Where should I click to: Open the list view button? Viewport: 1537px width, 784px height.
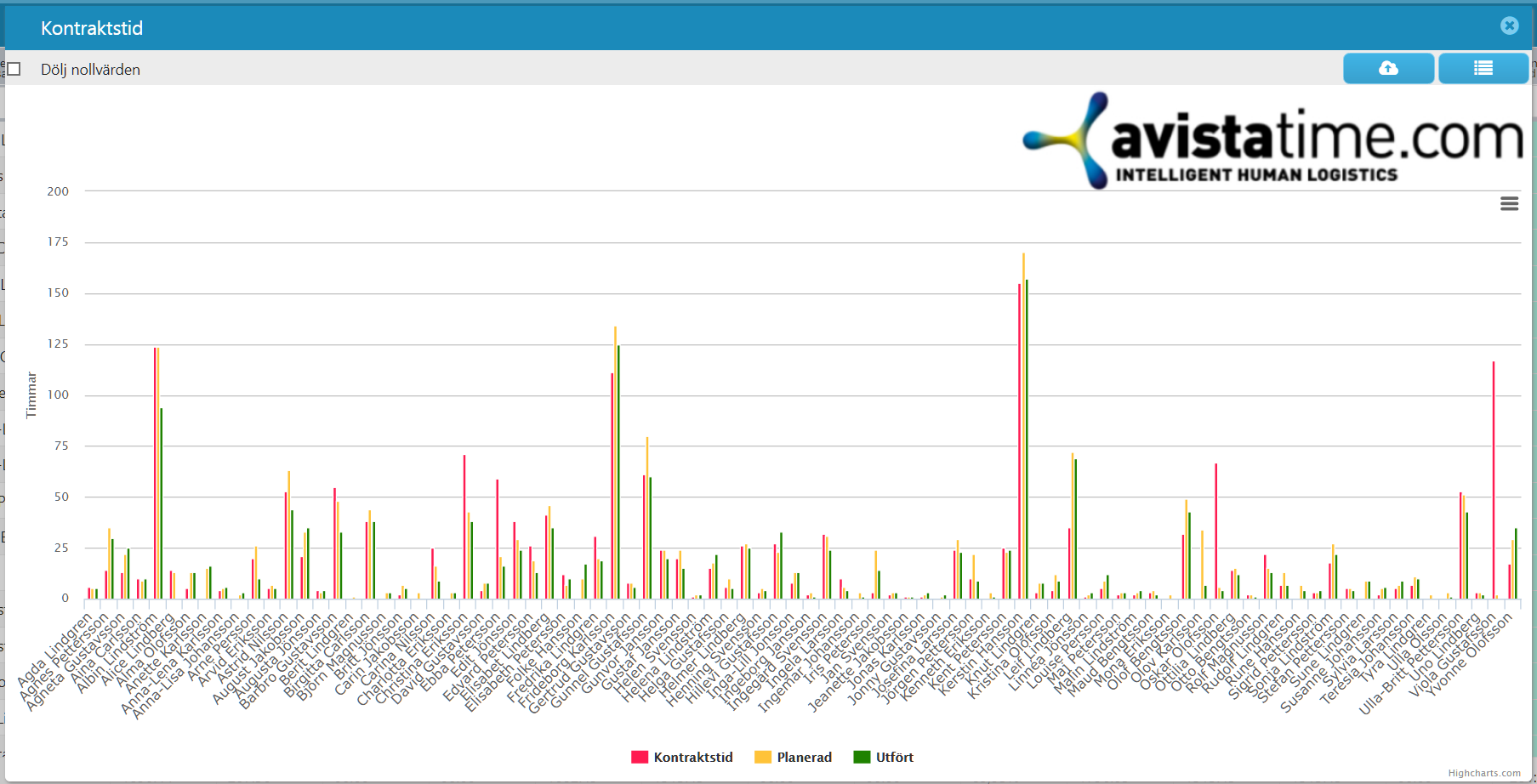[x=1483, y=68]
